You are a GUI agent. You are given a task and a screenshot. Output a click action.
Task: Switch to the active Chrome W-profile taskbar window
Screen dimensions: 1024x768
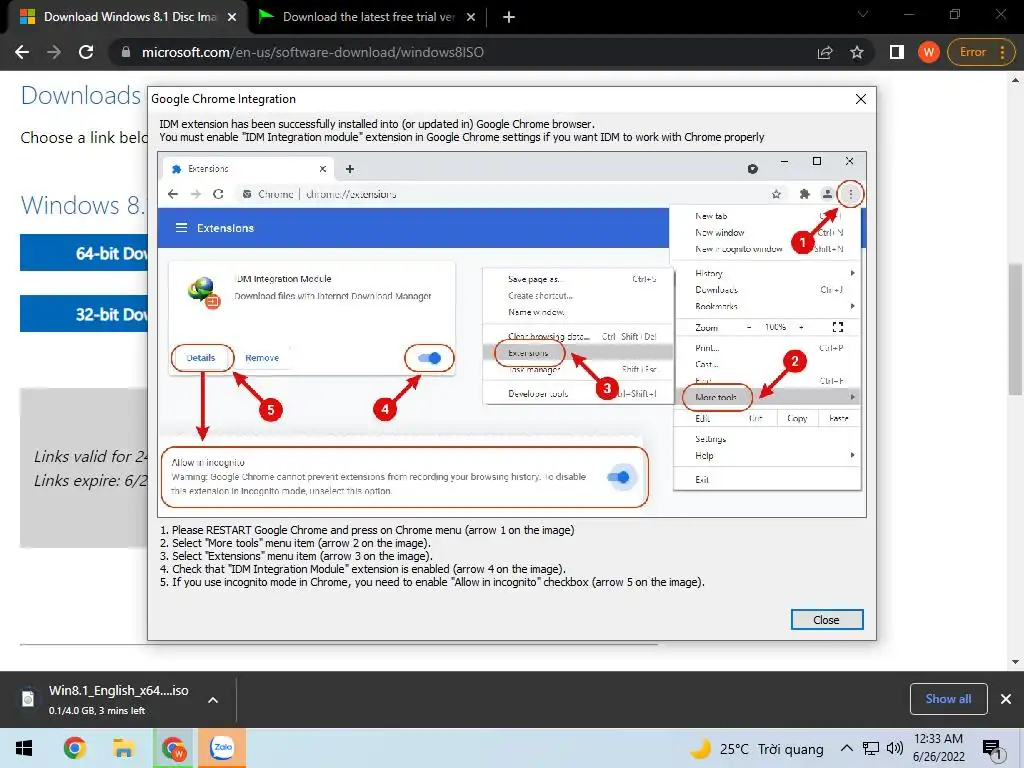[173, 748]
